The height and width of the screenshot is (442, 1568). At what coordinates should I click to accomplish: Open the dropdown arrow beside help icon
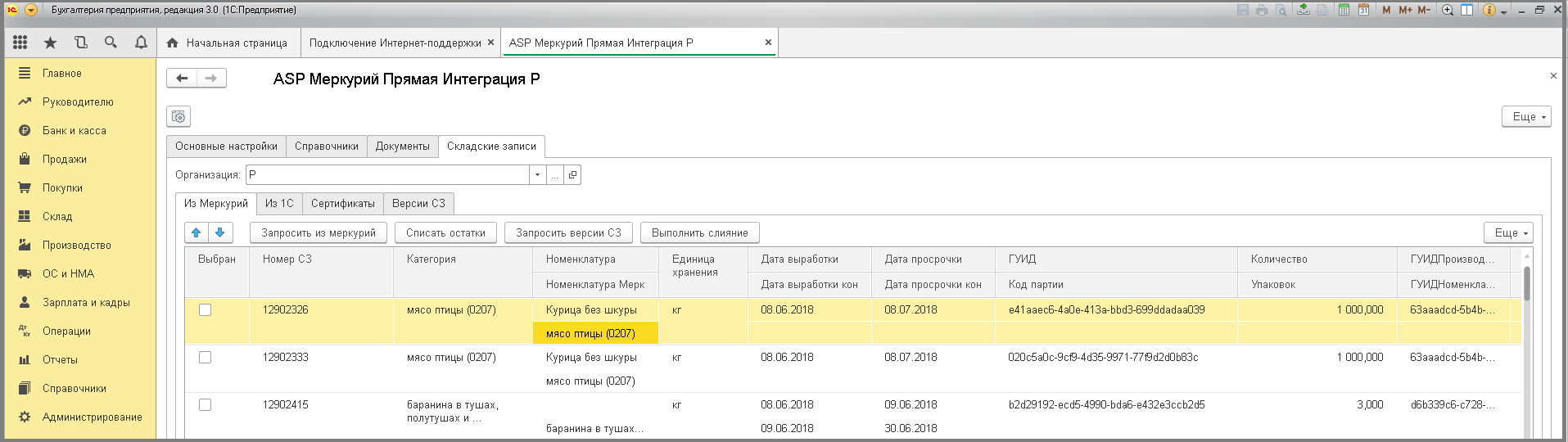point(1504,11)
